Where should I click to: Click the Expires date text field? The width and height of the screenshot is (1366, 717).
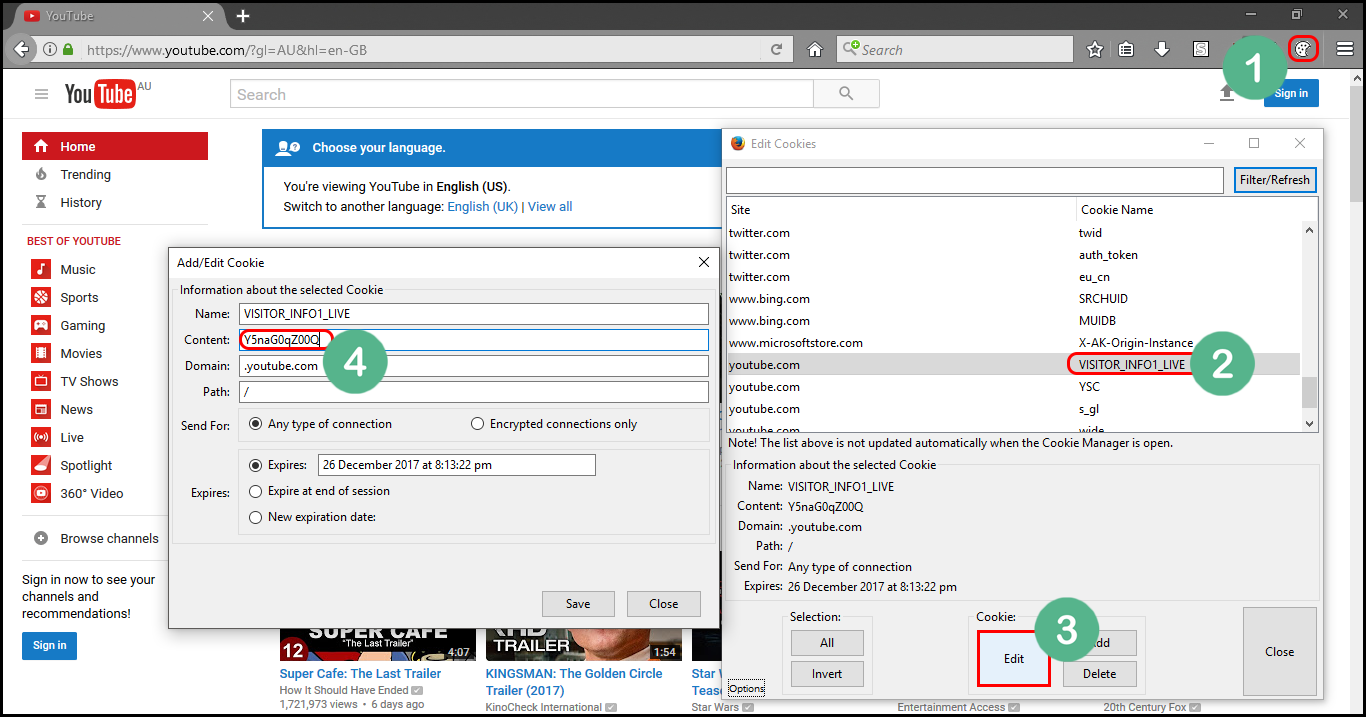[x=457, y=465]
